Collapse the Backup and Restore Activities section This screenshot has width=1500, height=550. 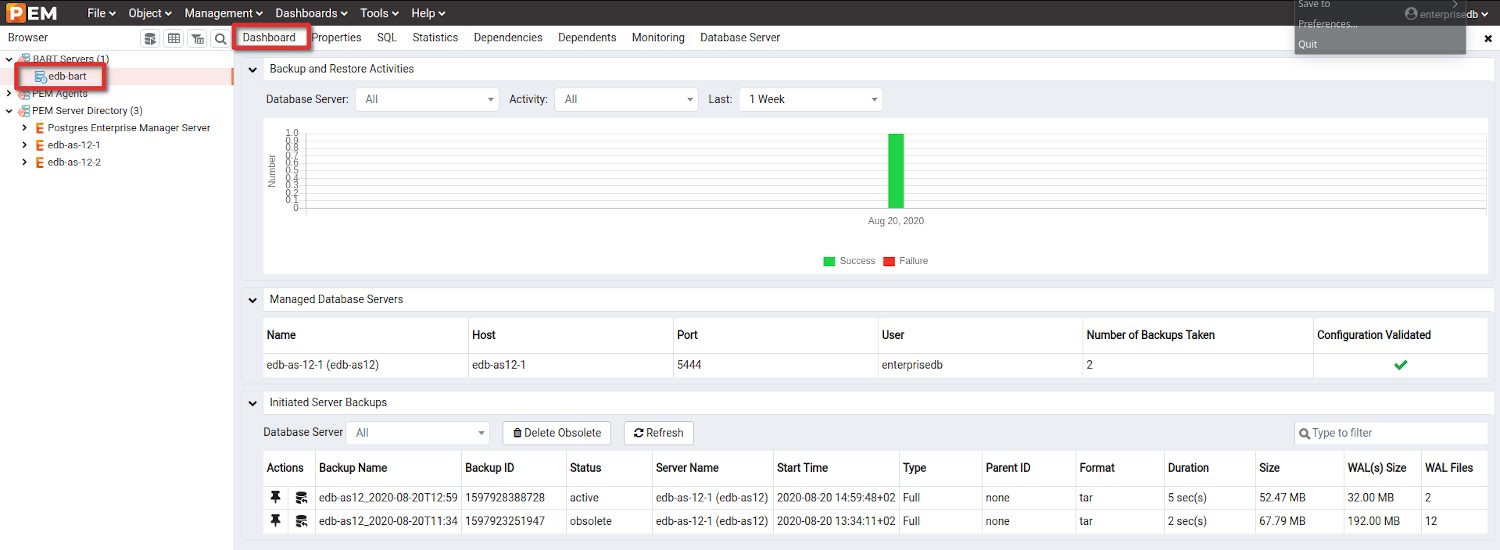pos(252,69)
